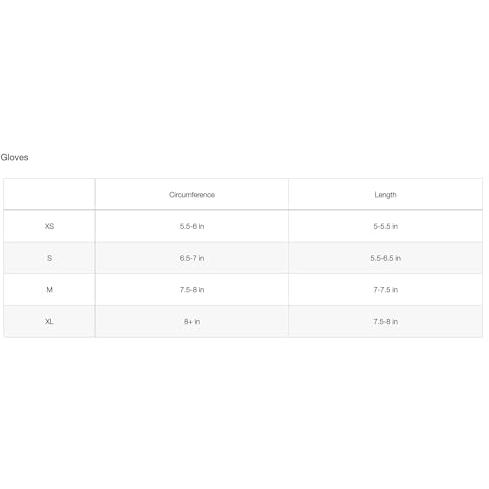Select XS length 5-5.5 in cell
The image size is (489, 489).
[385, 226]
